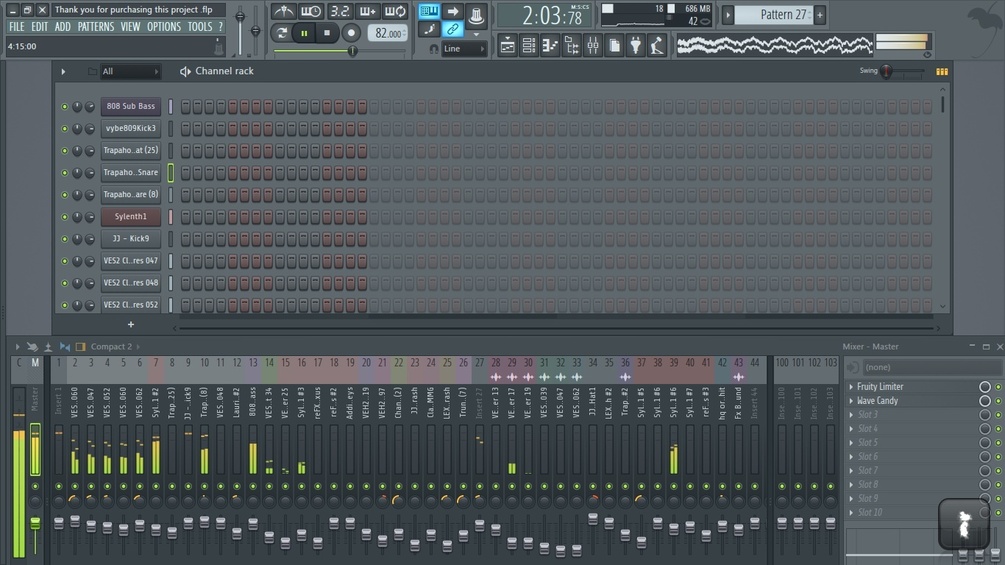Toggle the pattern/song mode button
This screenshot has width=1005, height=565.
281,33
